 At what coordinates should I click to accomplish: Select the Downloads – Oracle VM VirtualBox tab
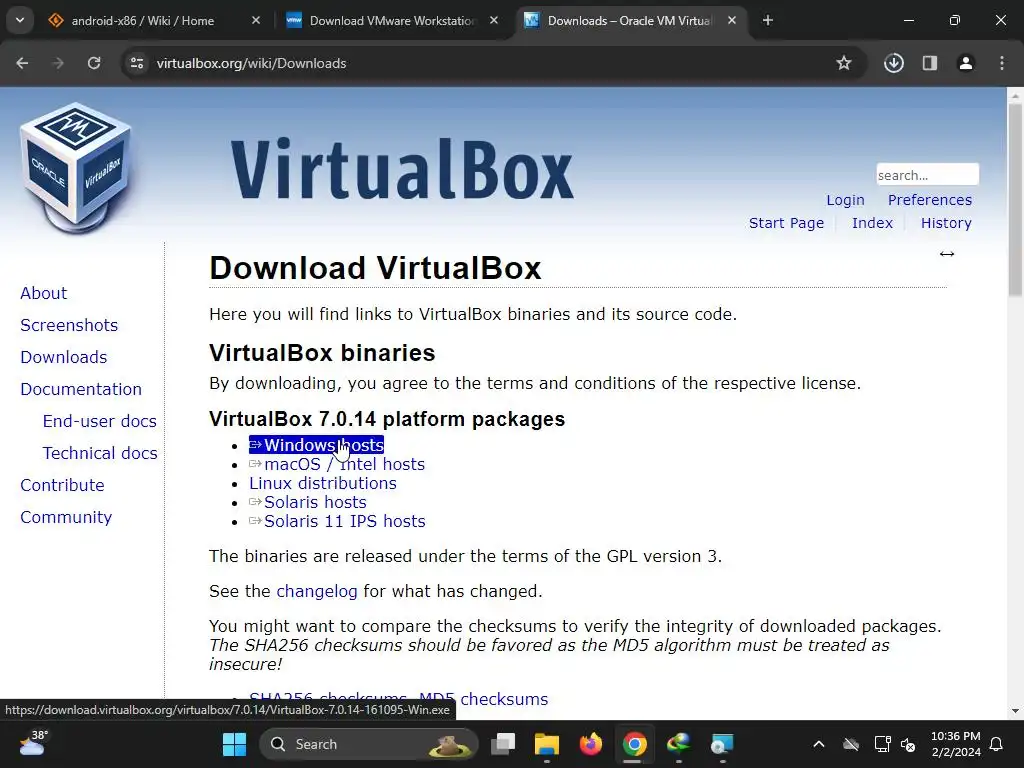[630, 21]
